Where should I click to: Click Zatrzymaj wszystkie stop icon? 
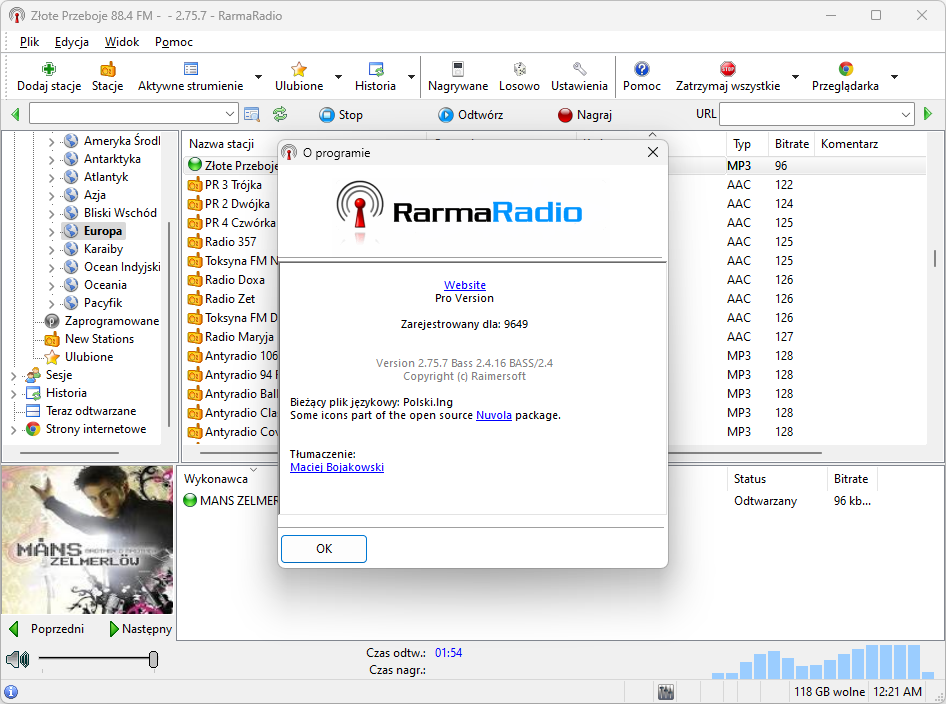728,69
